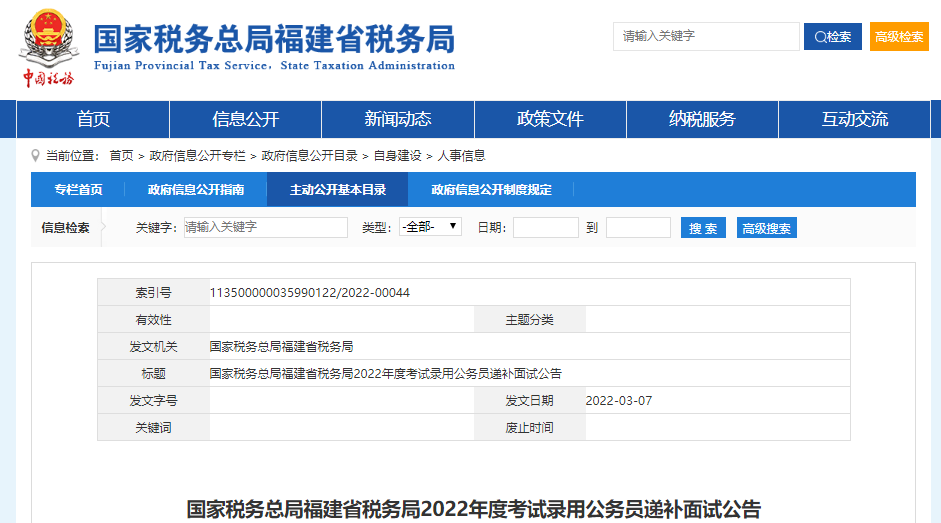Go to 新闻动态 section
941x523 pixels.
click(397, 119)
